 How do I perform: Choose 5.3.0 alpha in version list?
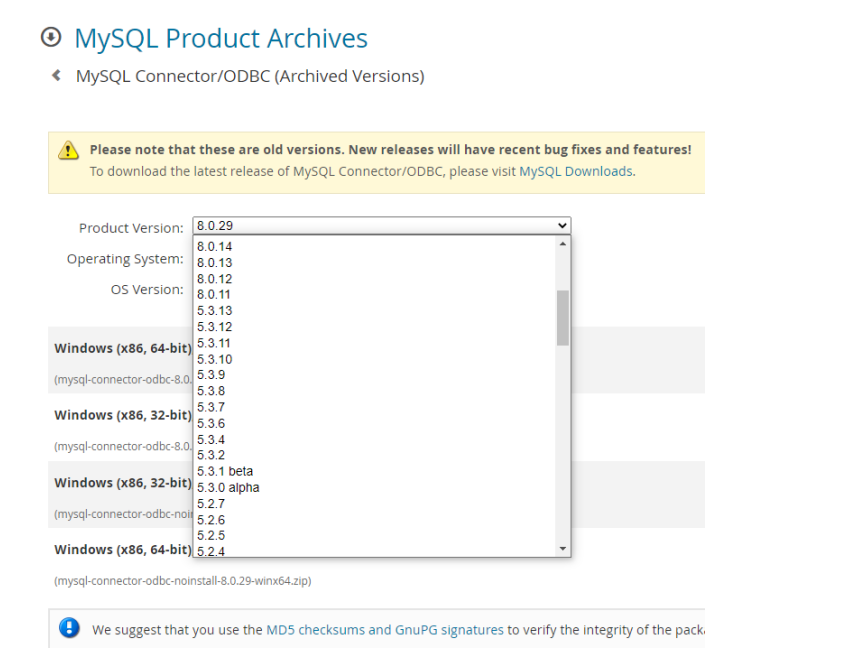228,488
